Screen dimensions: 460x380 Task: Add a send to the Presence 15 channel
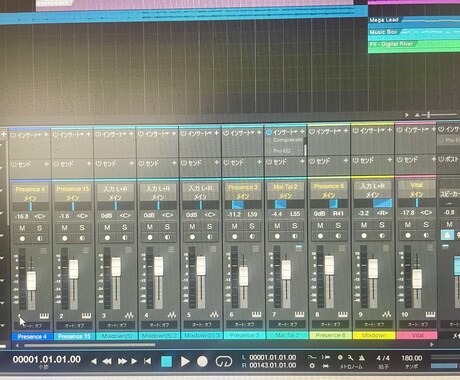(89, 164)
